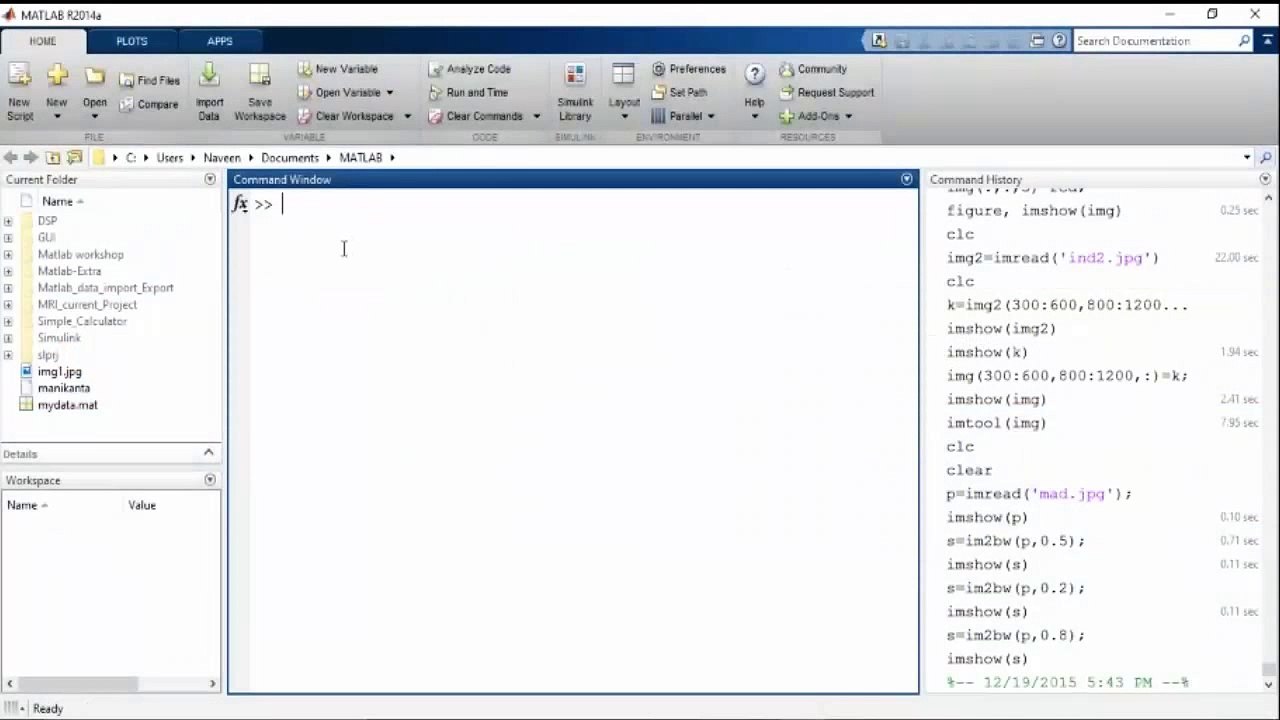This screenshot has height=720, width=1280.
Task: Switch to the APPS tab
Action: coord(220,41)
